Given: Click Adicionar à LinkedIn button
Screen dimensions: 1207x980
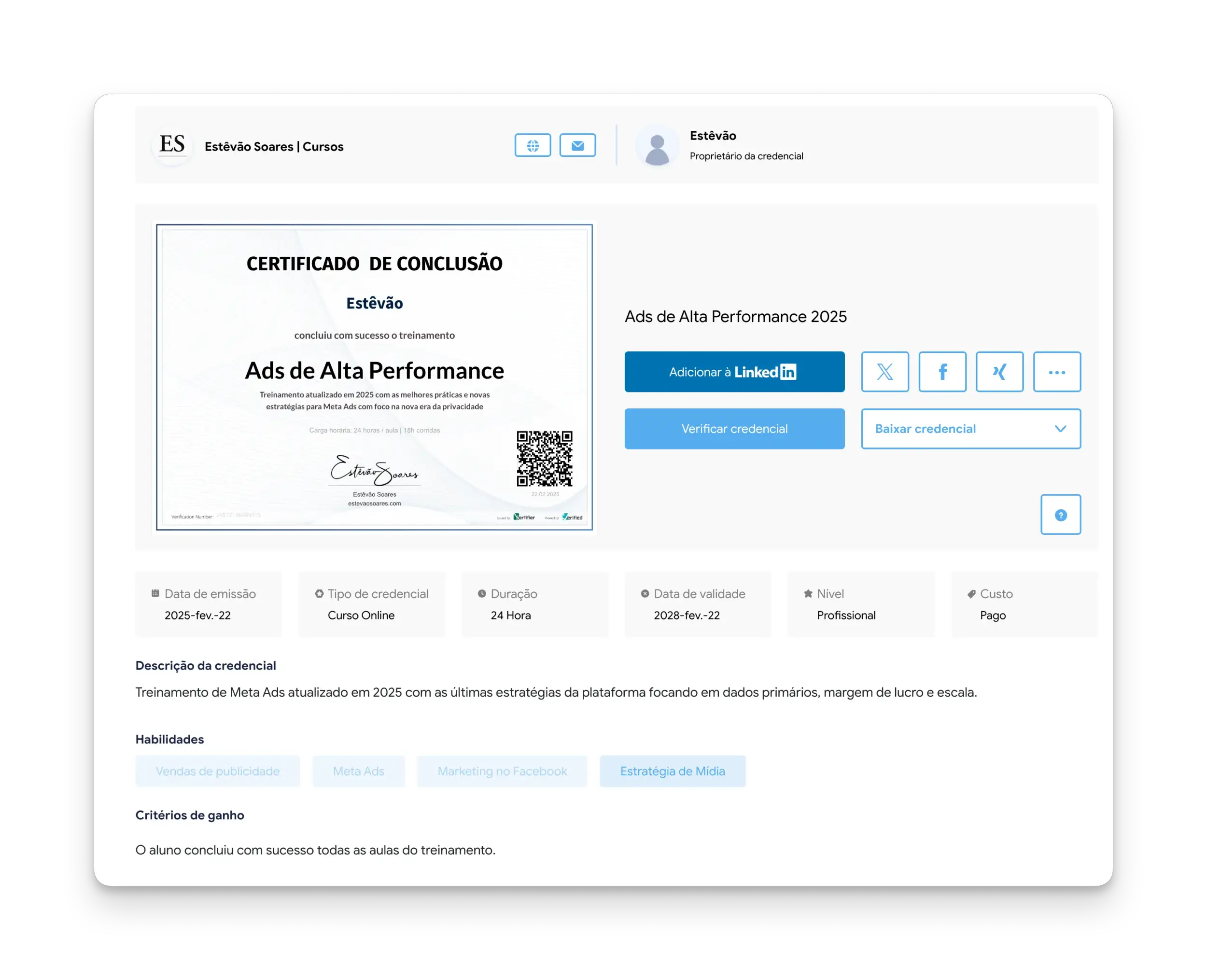Looking at the screenshot, I should coord(734,372).
